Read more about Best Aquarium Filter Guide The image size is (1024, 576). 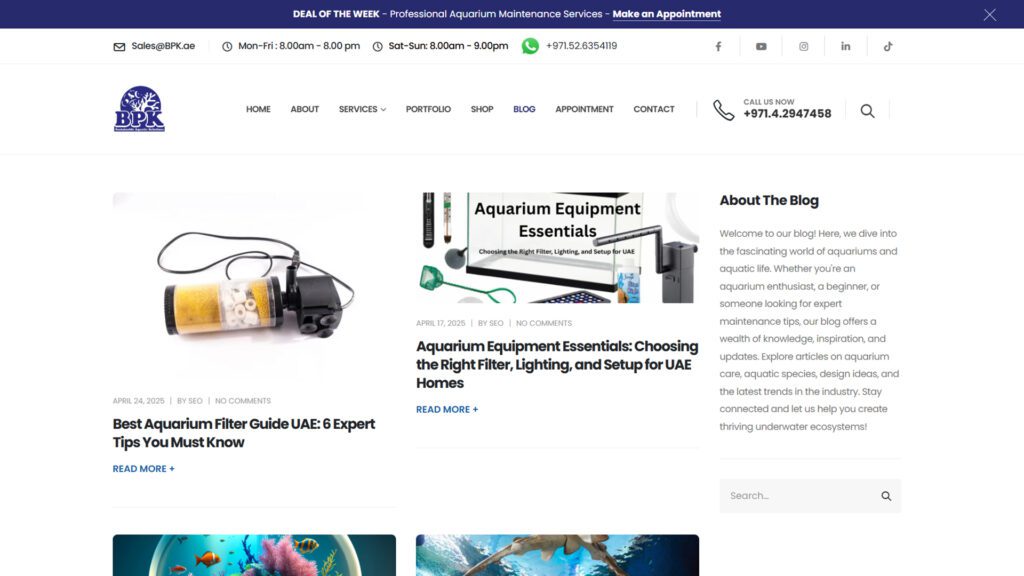coord(143,469)
